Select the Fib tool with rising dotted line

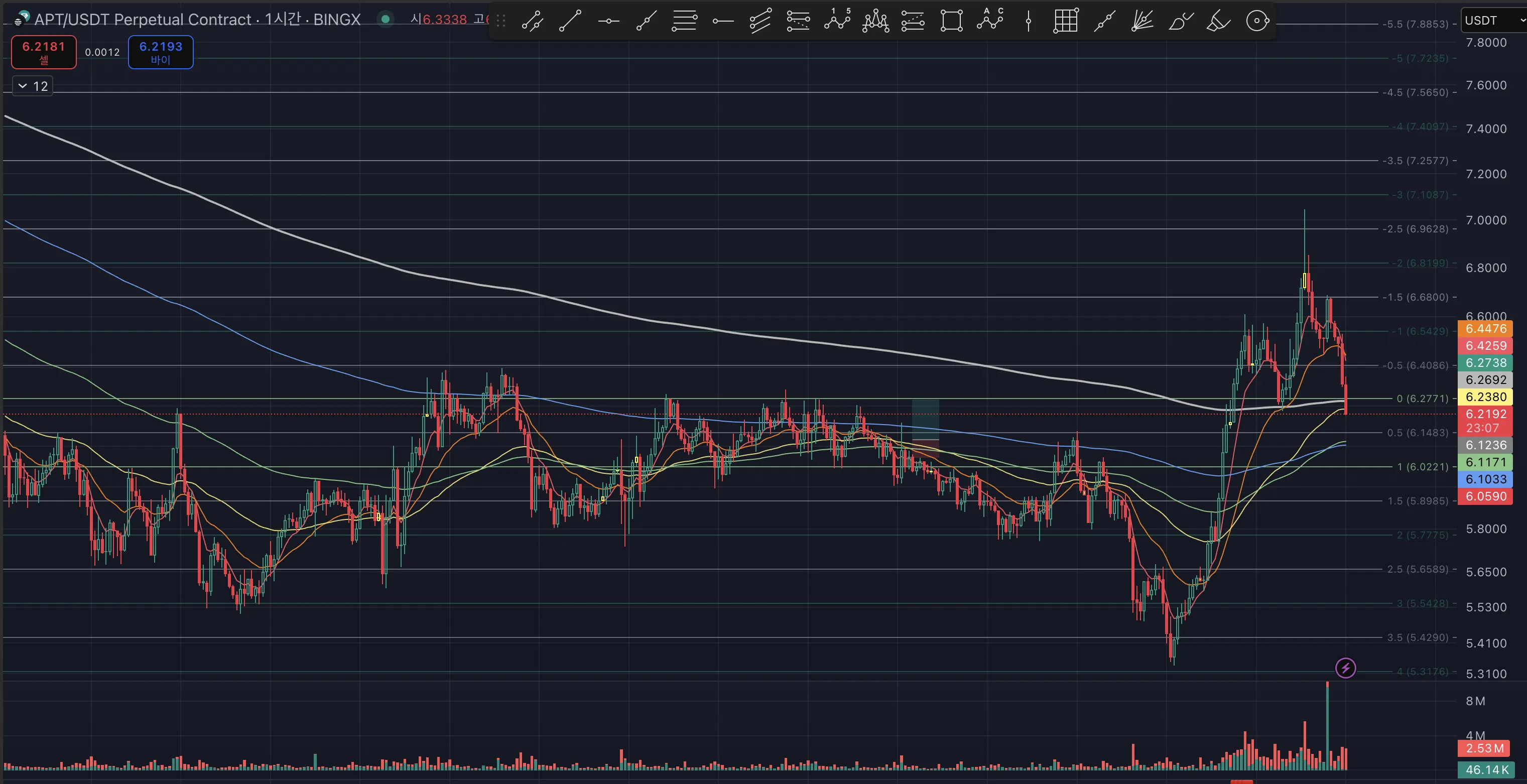point(913,22)
